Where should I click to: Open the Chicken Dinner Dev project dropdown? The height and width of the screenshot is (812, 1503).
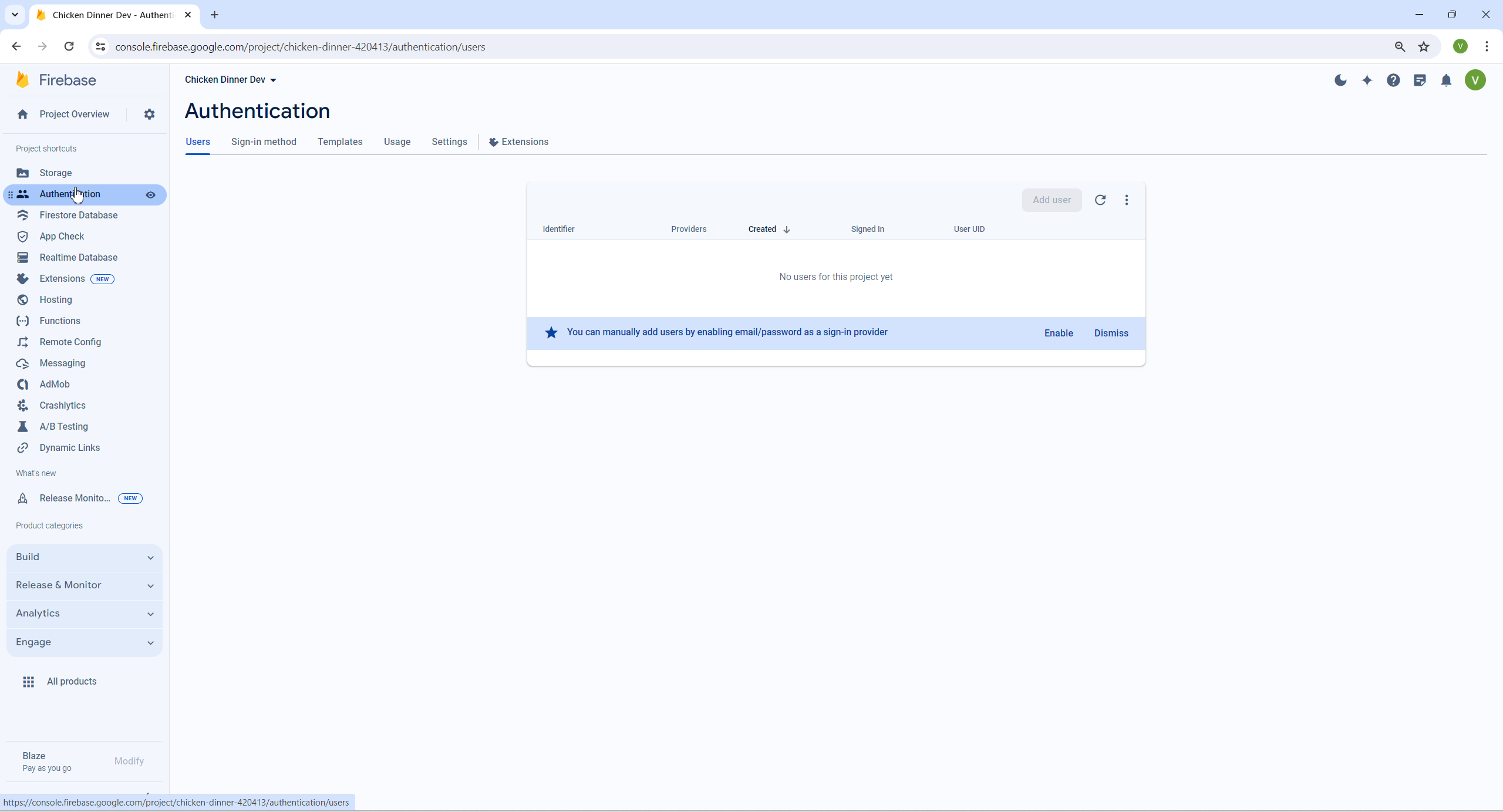(x=230, y=80)
